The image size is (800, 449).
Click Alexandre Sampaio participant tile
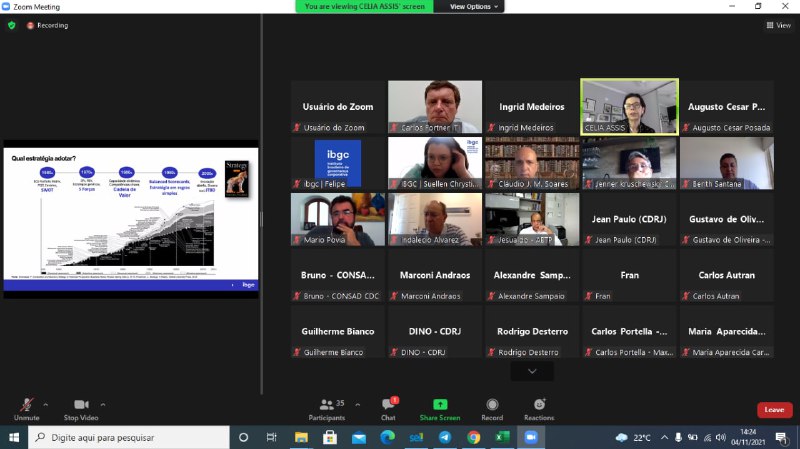[532, 276]
